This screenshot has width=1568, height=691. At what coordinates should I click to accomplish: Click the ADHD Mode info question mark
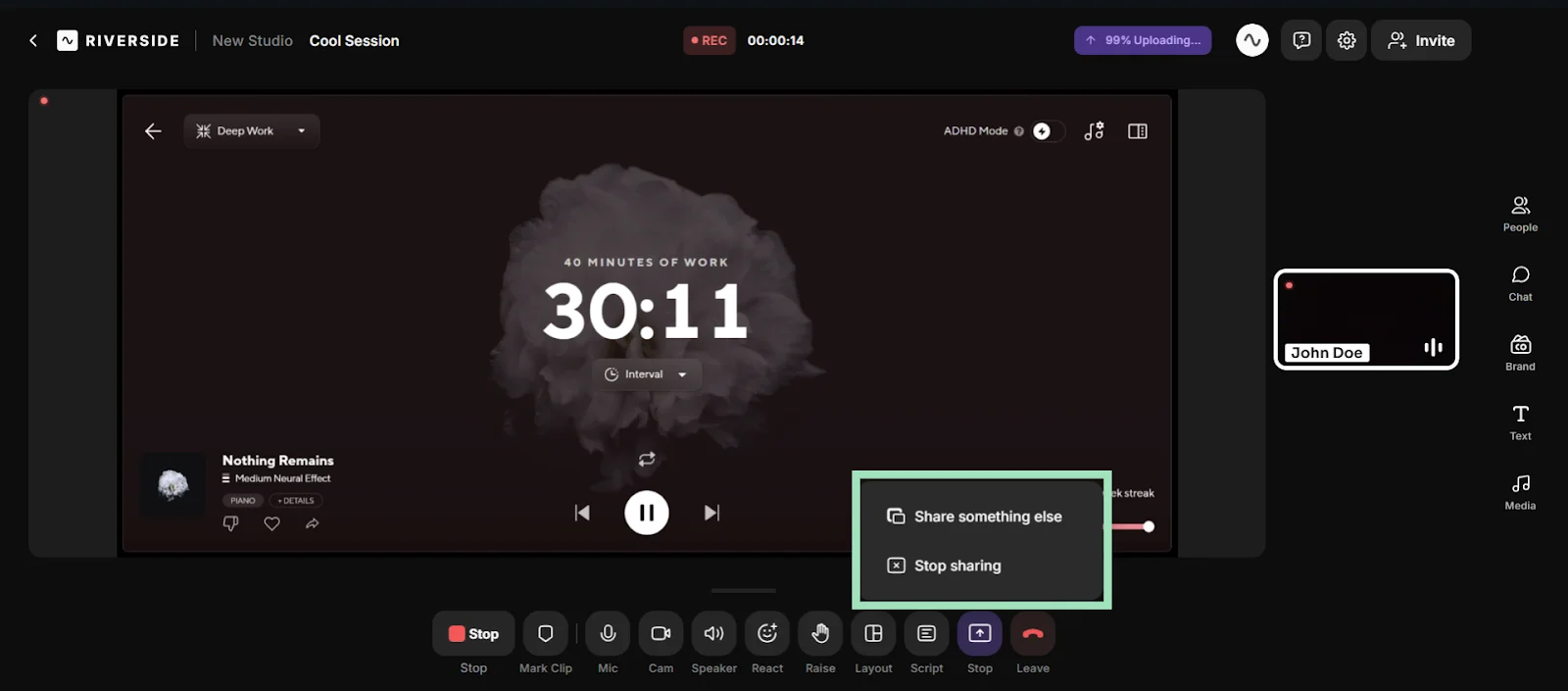pyautogui.click(x=1019, y=130)
